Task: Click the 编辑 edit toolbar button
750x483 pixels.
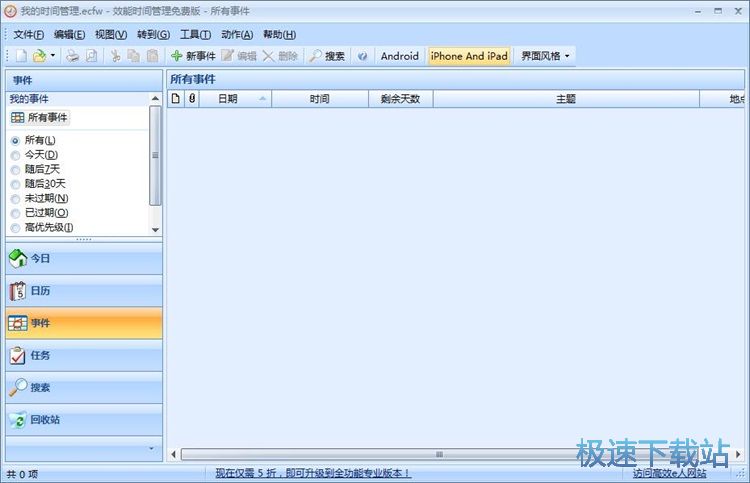Action: 239,56
